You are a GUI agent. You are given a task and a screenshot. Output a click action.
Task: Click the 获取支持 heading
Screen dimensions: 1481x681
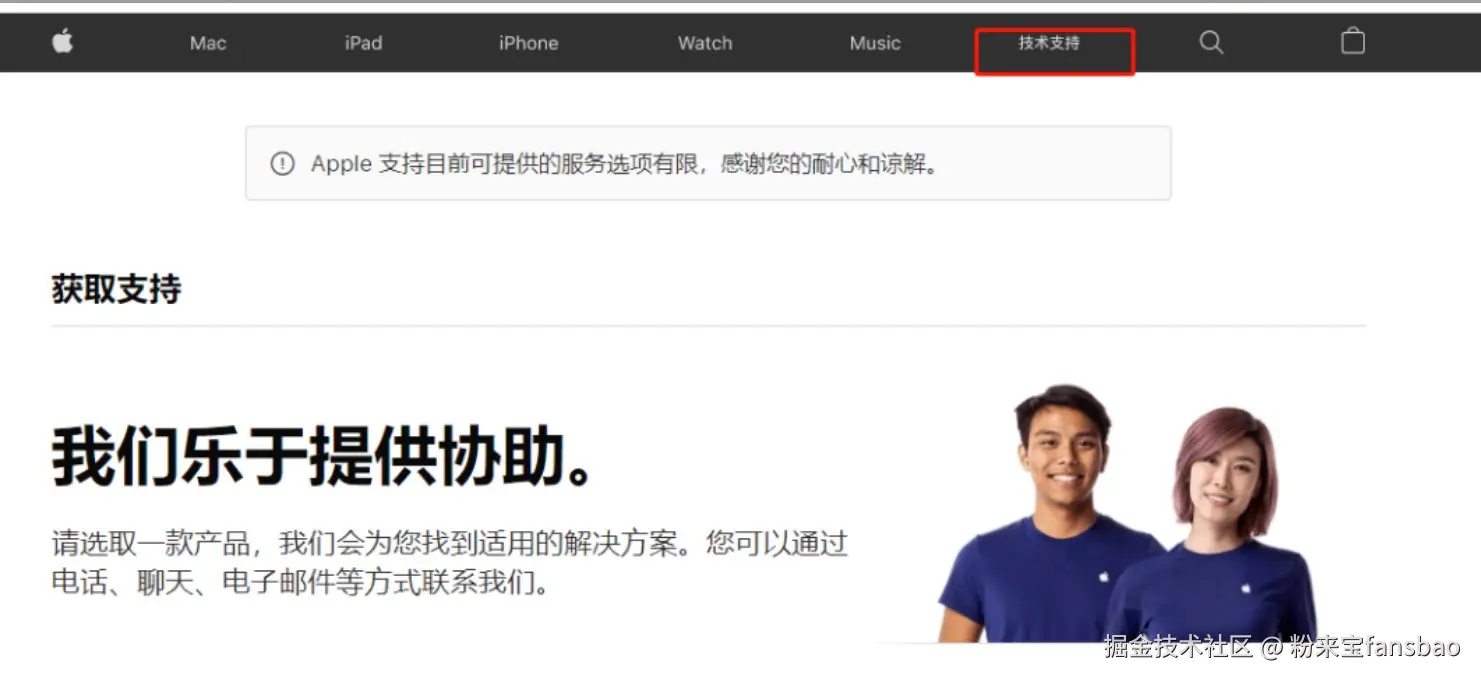[116, 290]
